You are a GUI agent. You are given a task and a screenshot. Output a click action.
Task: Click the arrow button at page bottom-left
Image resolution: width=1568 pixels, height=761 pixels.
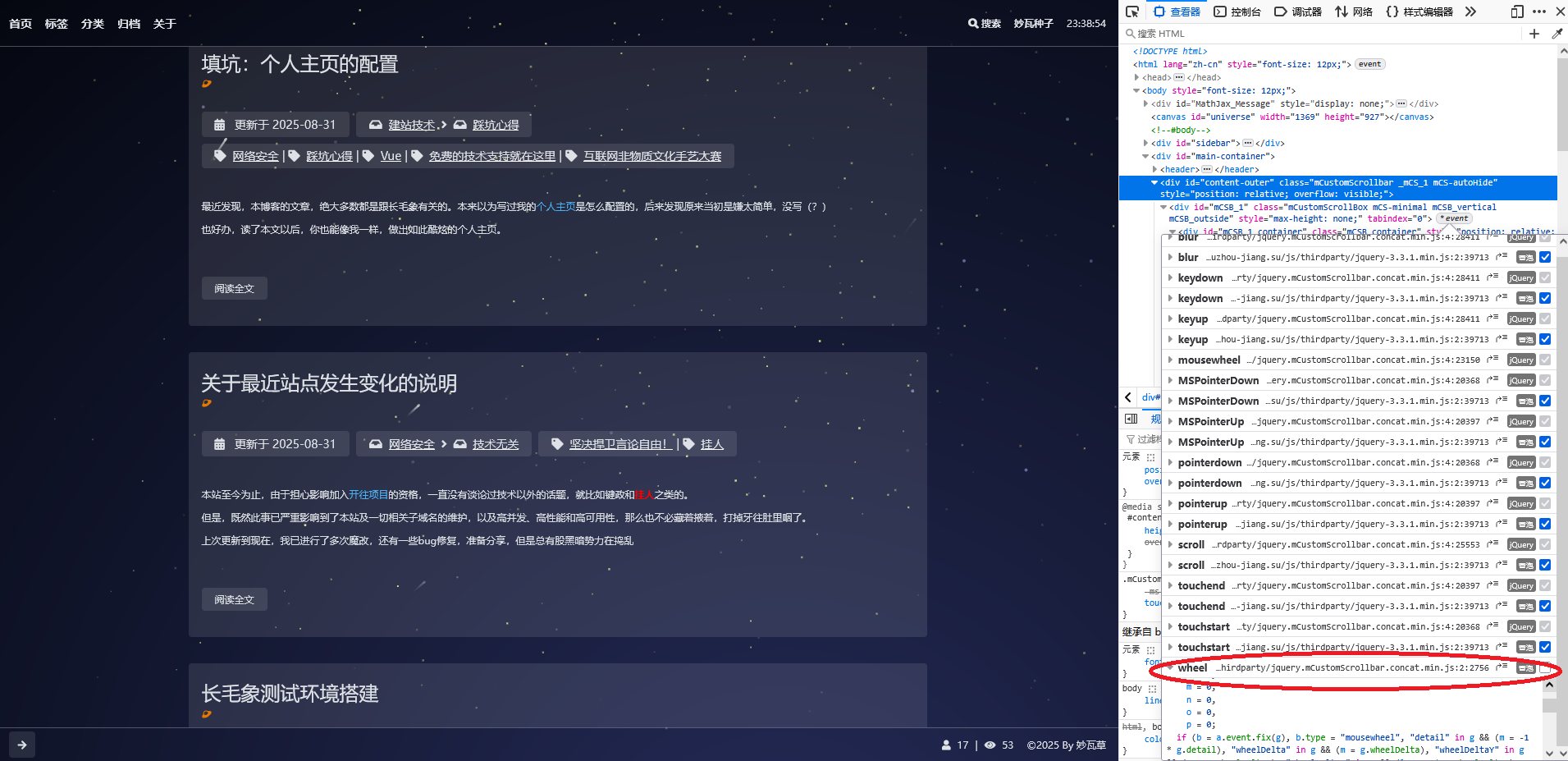[22, 745]
